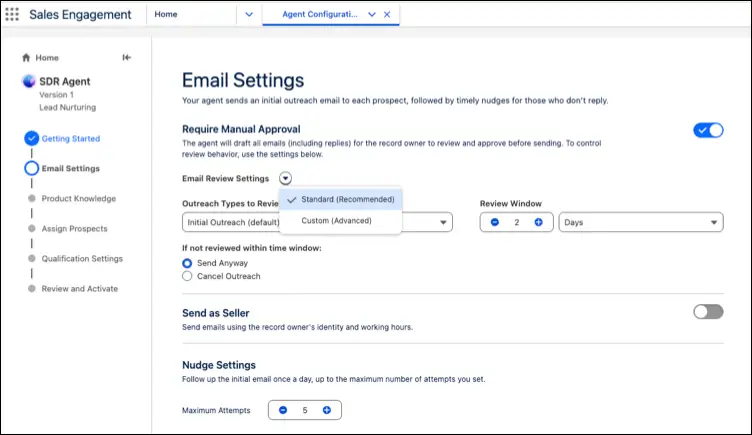The width and height of the screenshot is (752, 435).
Task: Click the Review and Activate step dot
Action: click(32, 289)
